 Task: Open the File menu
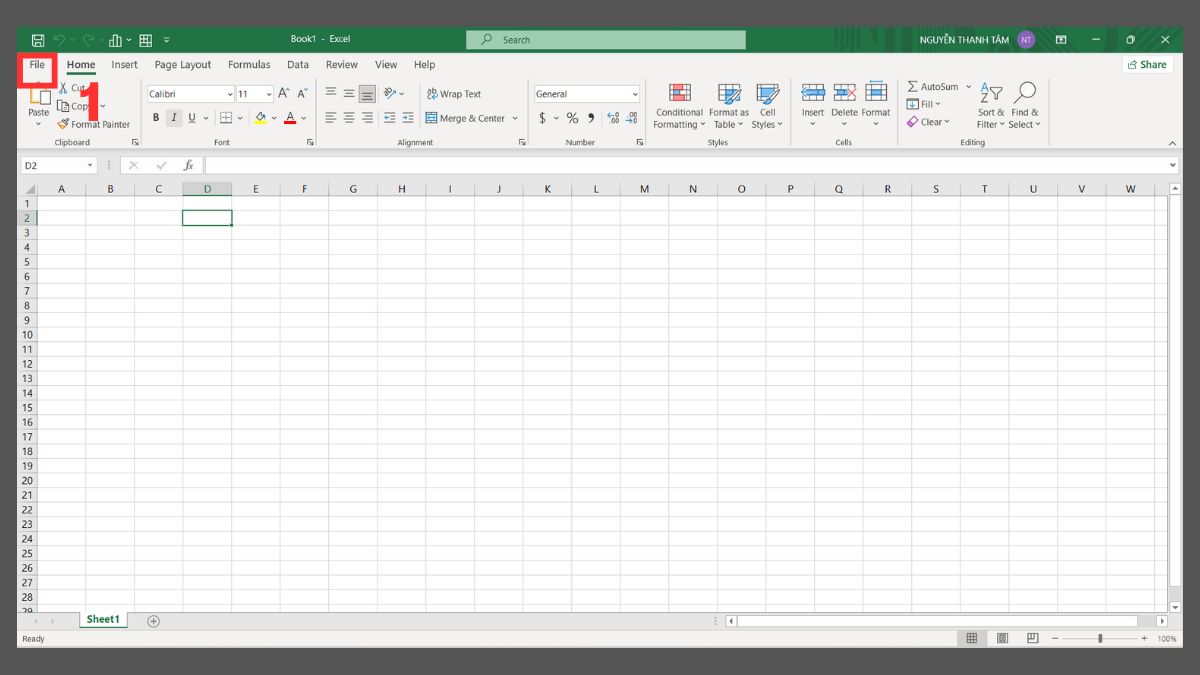(37, 64)
